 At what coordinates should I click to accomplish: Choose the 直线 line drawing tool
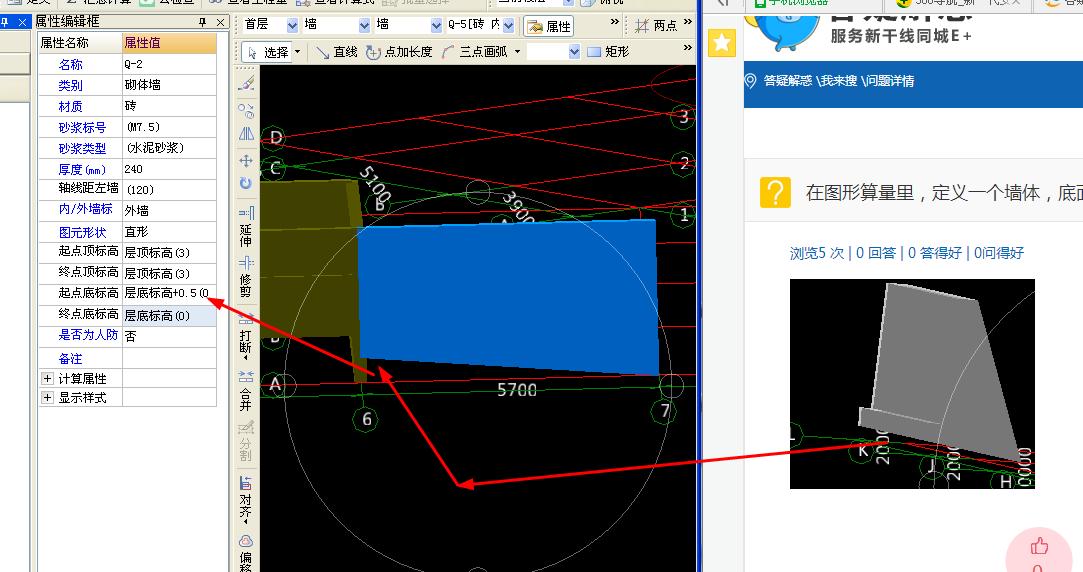click(x=336, y=52)
